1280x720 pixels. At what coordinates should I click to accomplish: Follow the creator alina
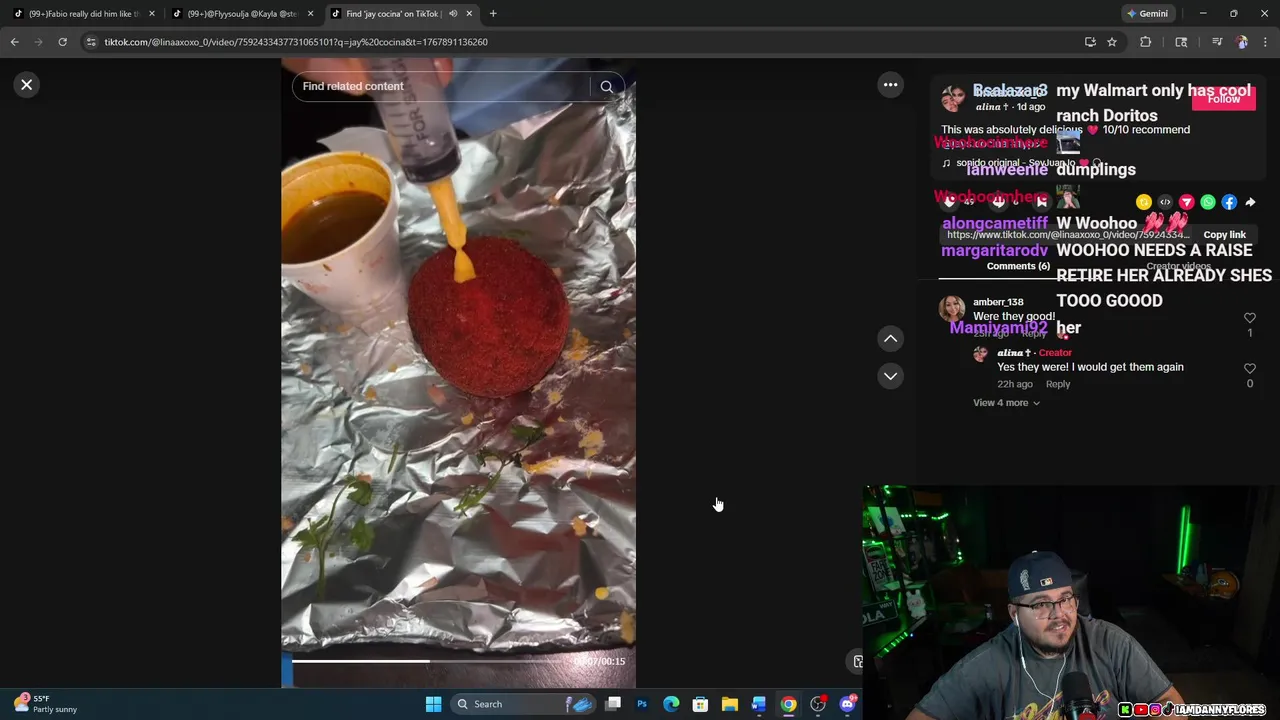[1223, 99]
